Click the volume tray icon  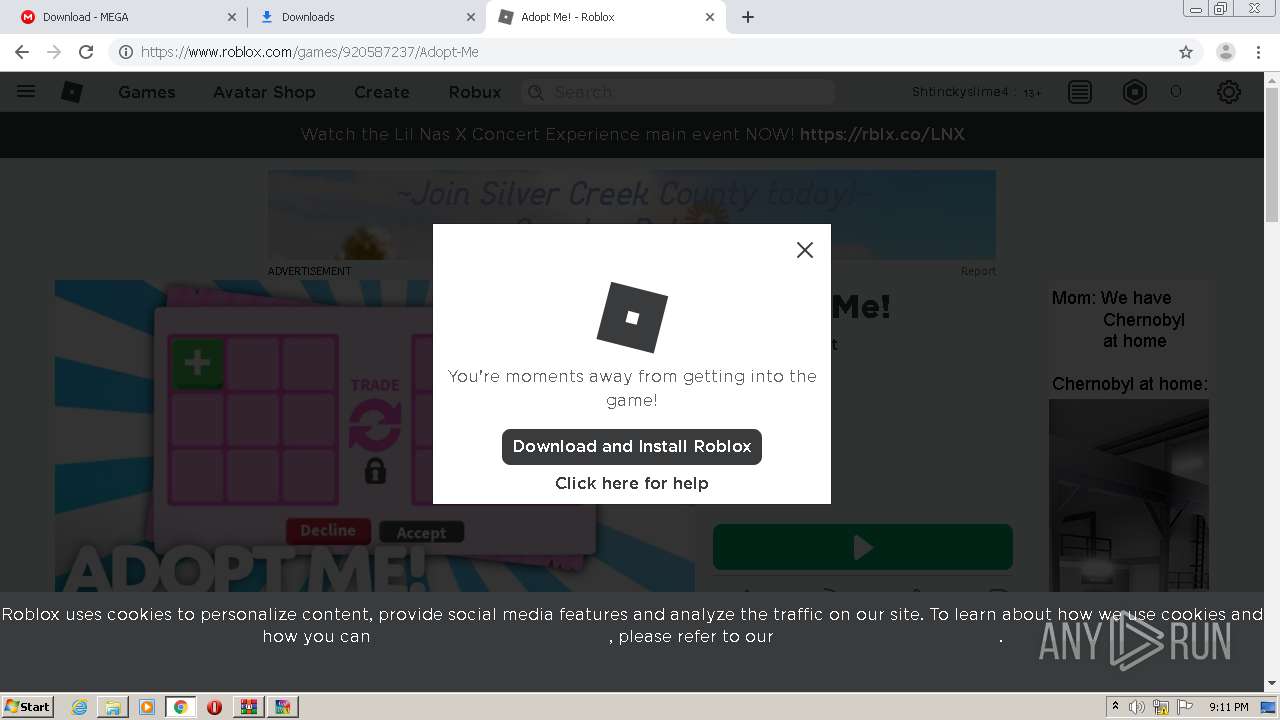point(1138,707)
